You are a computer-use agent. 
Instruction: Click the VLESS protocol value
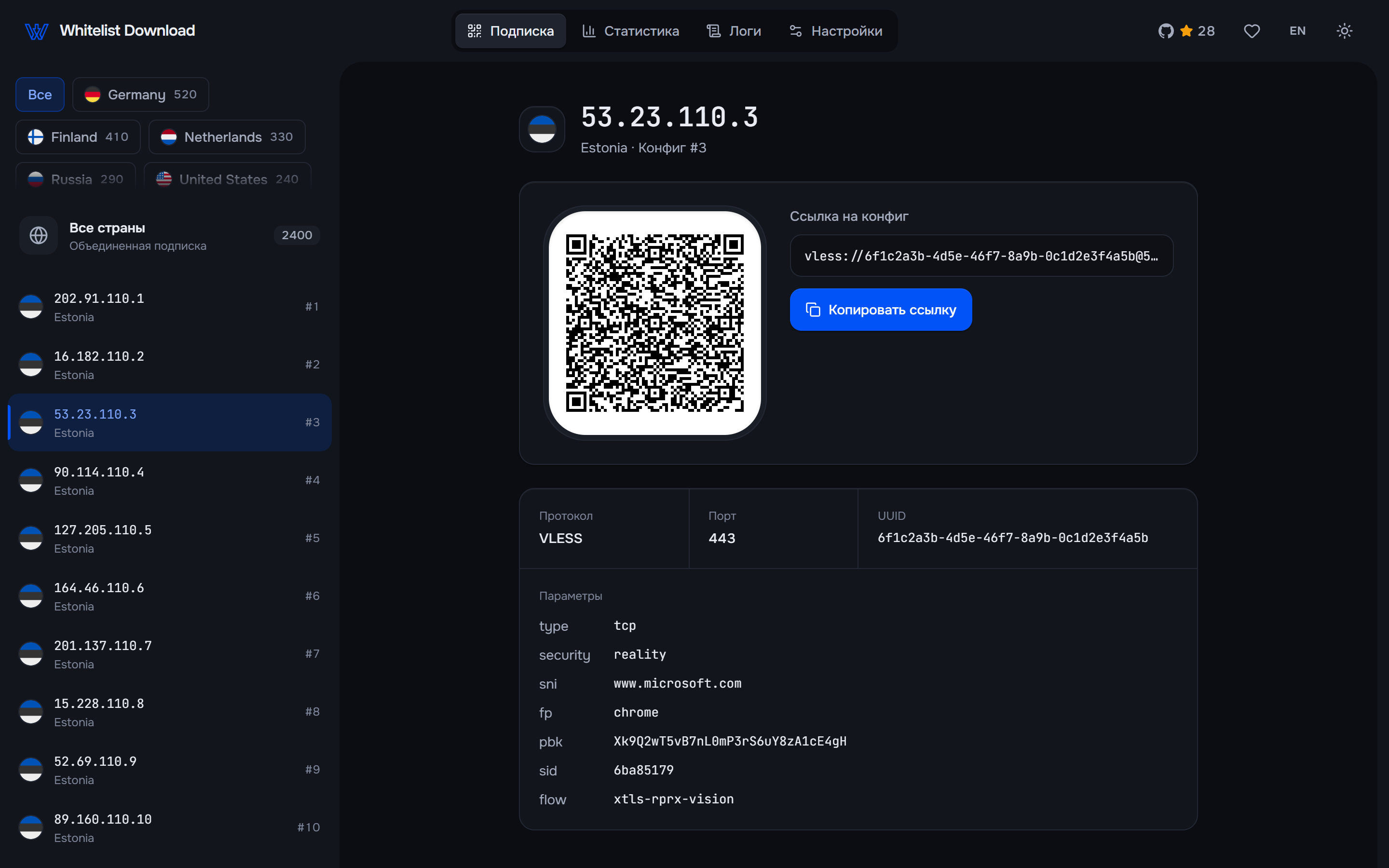(x=560, y=539)
